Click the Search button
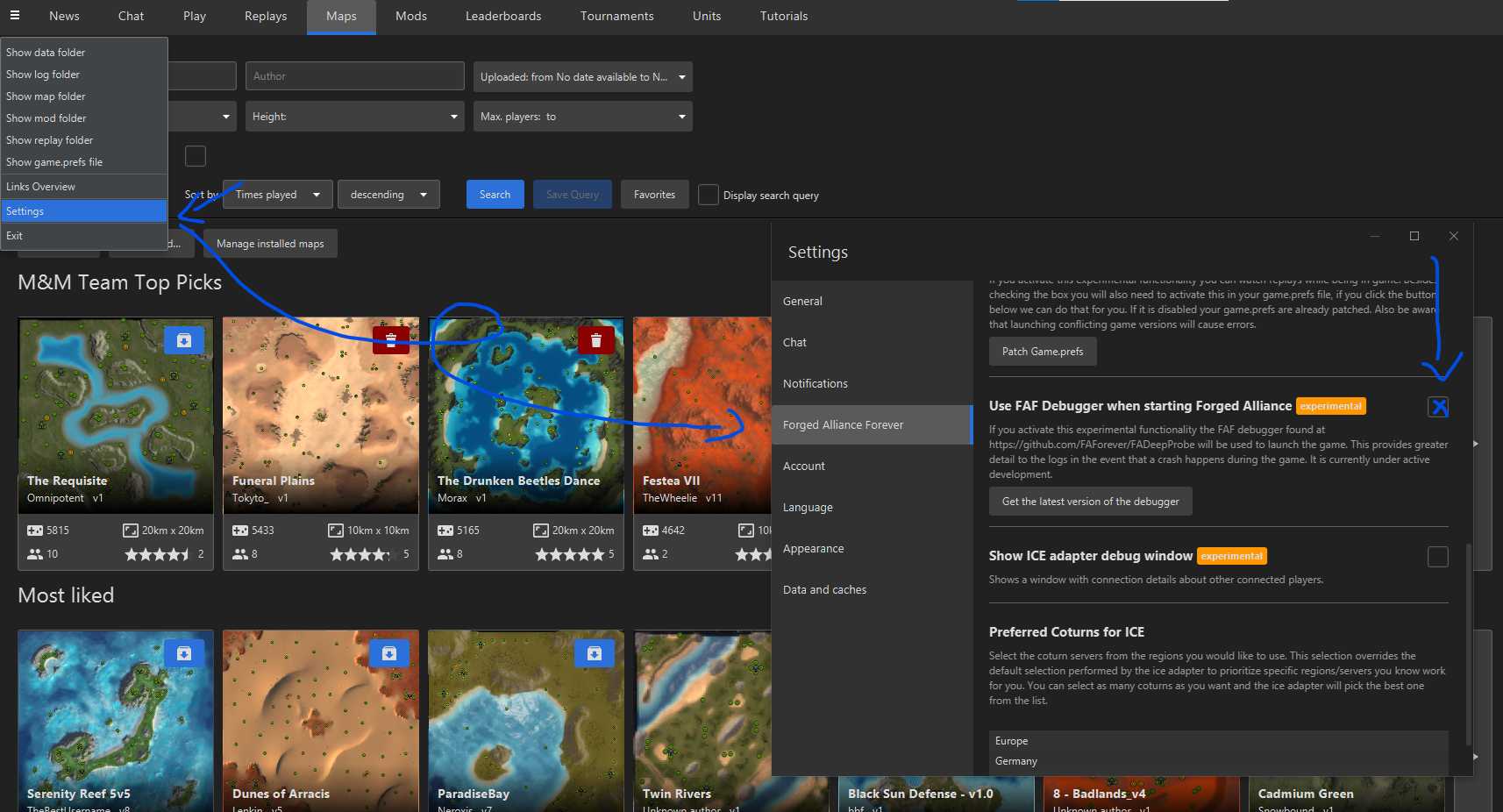 coord(495,195)
